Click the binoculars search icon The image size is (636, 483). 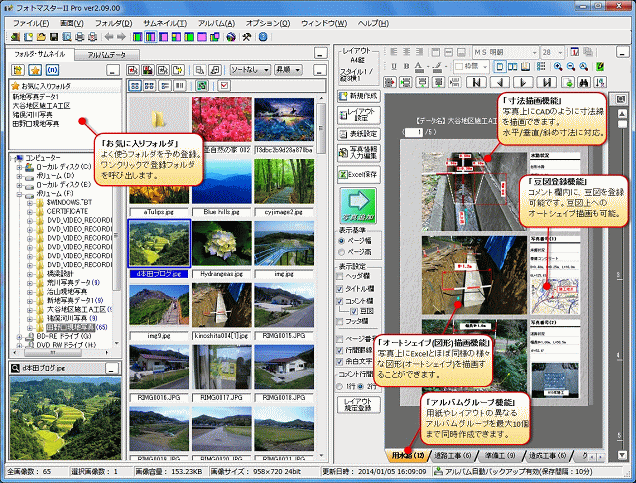[x=584, y=82]
